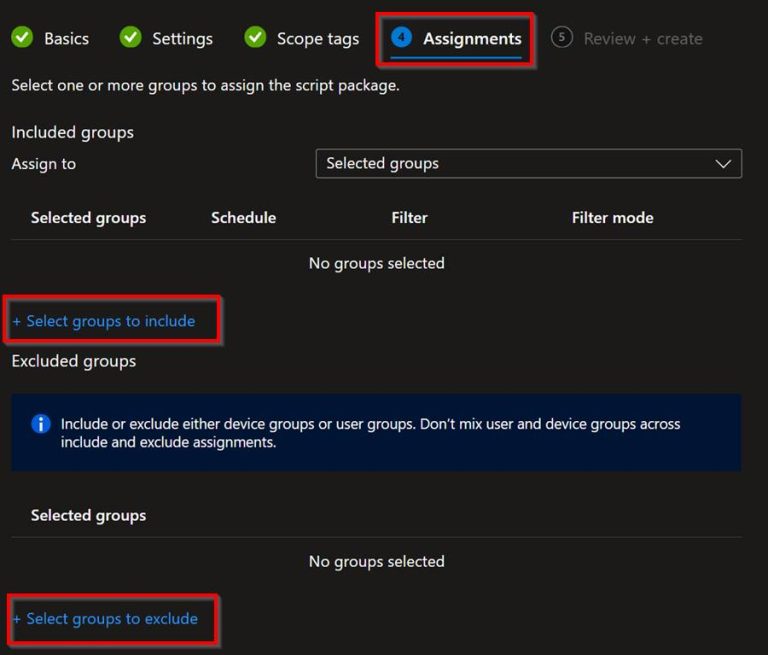Viewport: 768px width, 655px height.
Task: Click Select groups to include link
Action: (104, 321)
